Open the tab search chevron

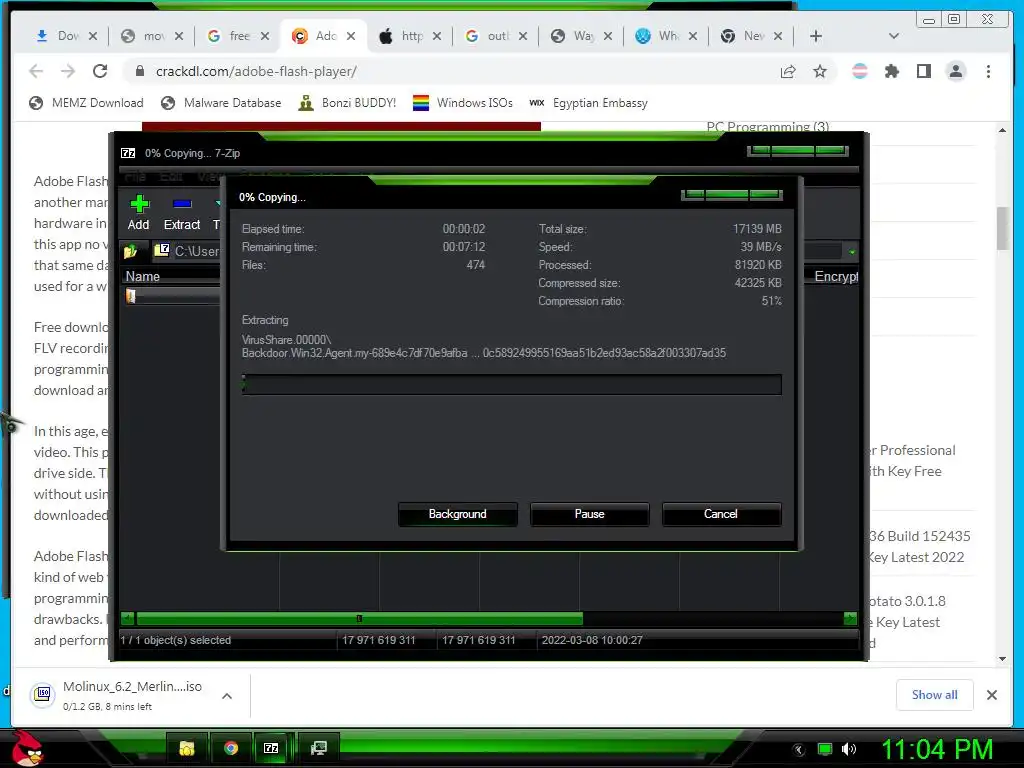[x=894, y=36]
